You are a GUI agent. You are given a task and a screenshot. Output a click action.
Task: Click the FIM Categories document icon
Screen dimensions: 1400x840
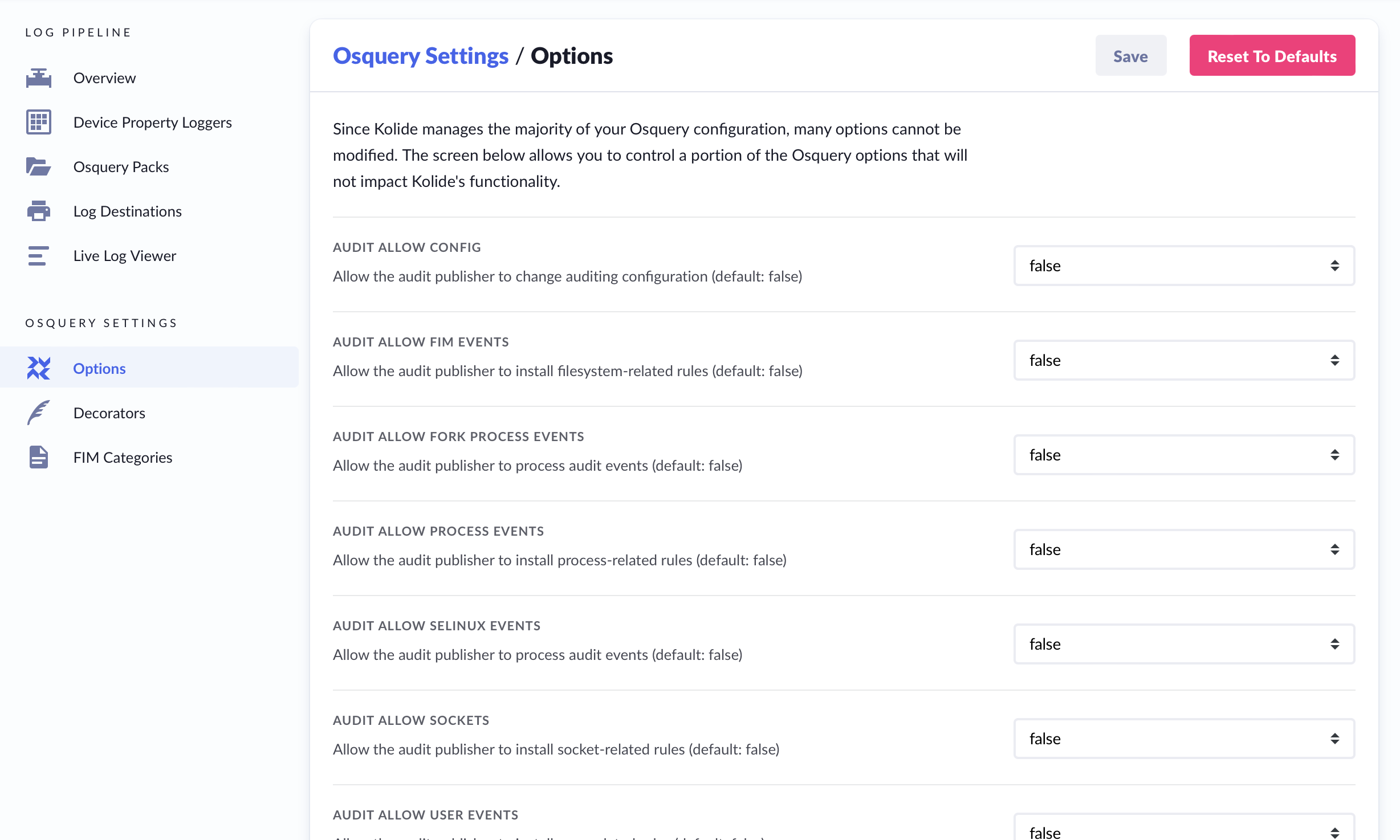pyautogui.click(x=38, y=458)
